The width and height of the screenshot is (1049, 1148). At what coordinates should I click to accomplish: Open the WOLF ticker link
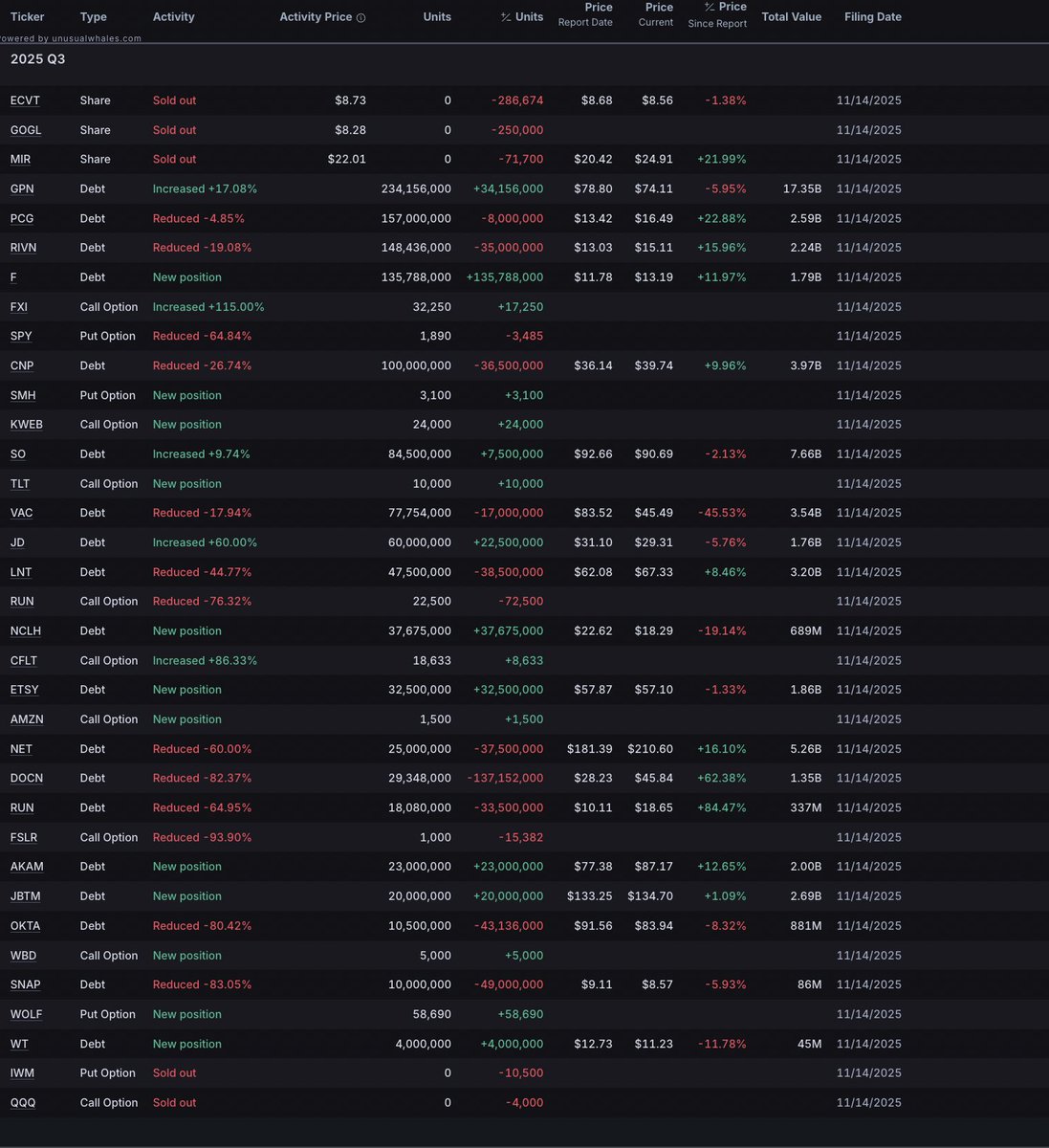tap(27, 1014)
